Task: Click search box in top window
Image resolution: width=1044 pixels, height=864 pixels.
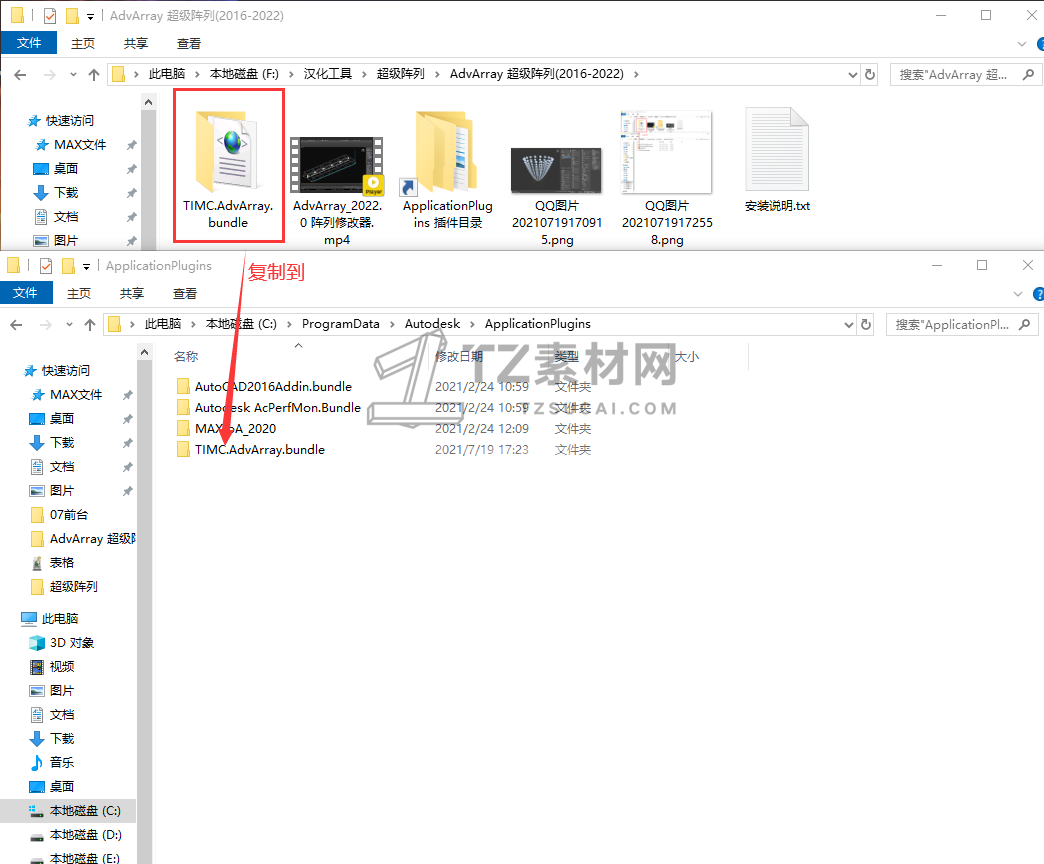Action: point(965,75)
